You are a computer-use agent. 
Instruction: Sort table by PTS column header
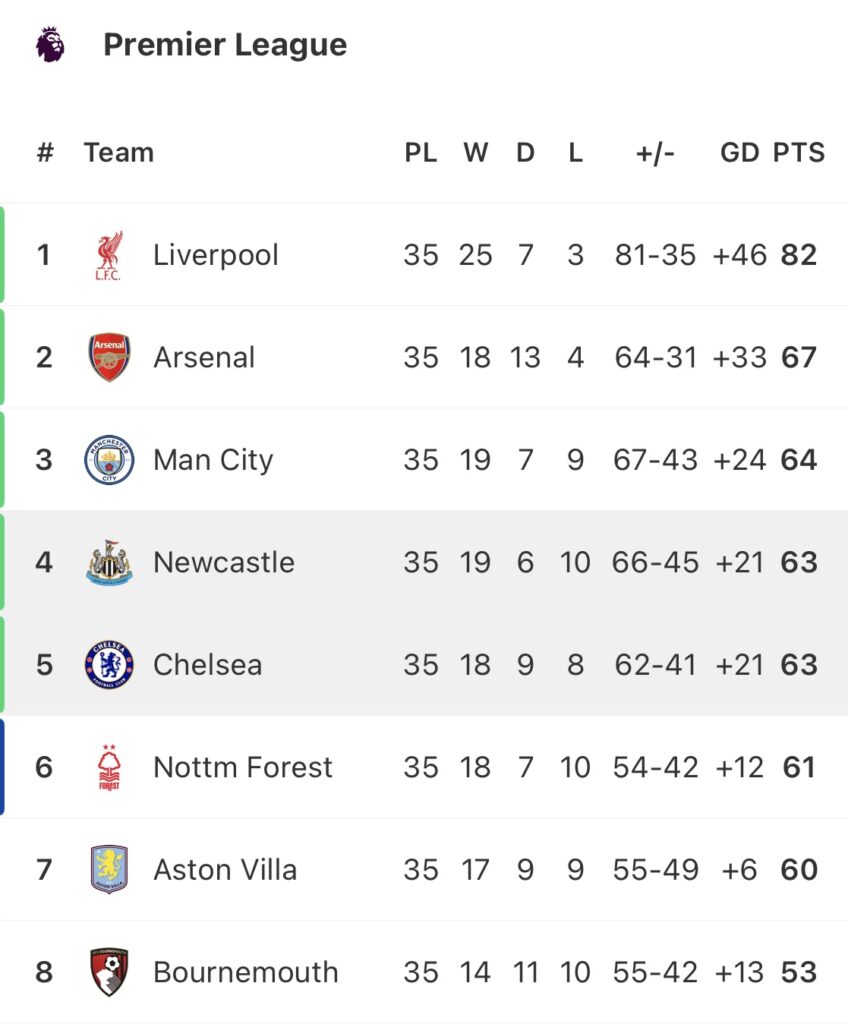[x=798, y=153]
